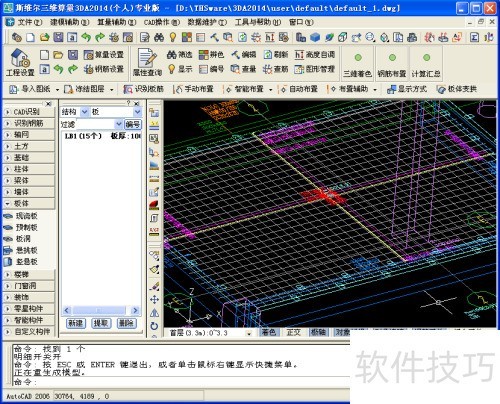Toggle 对象 snap in status bar

(342, 332)
